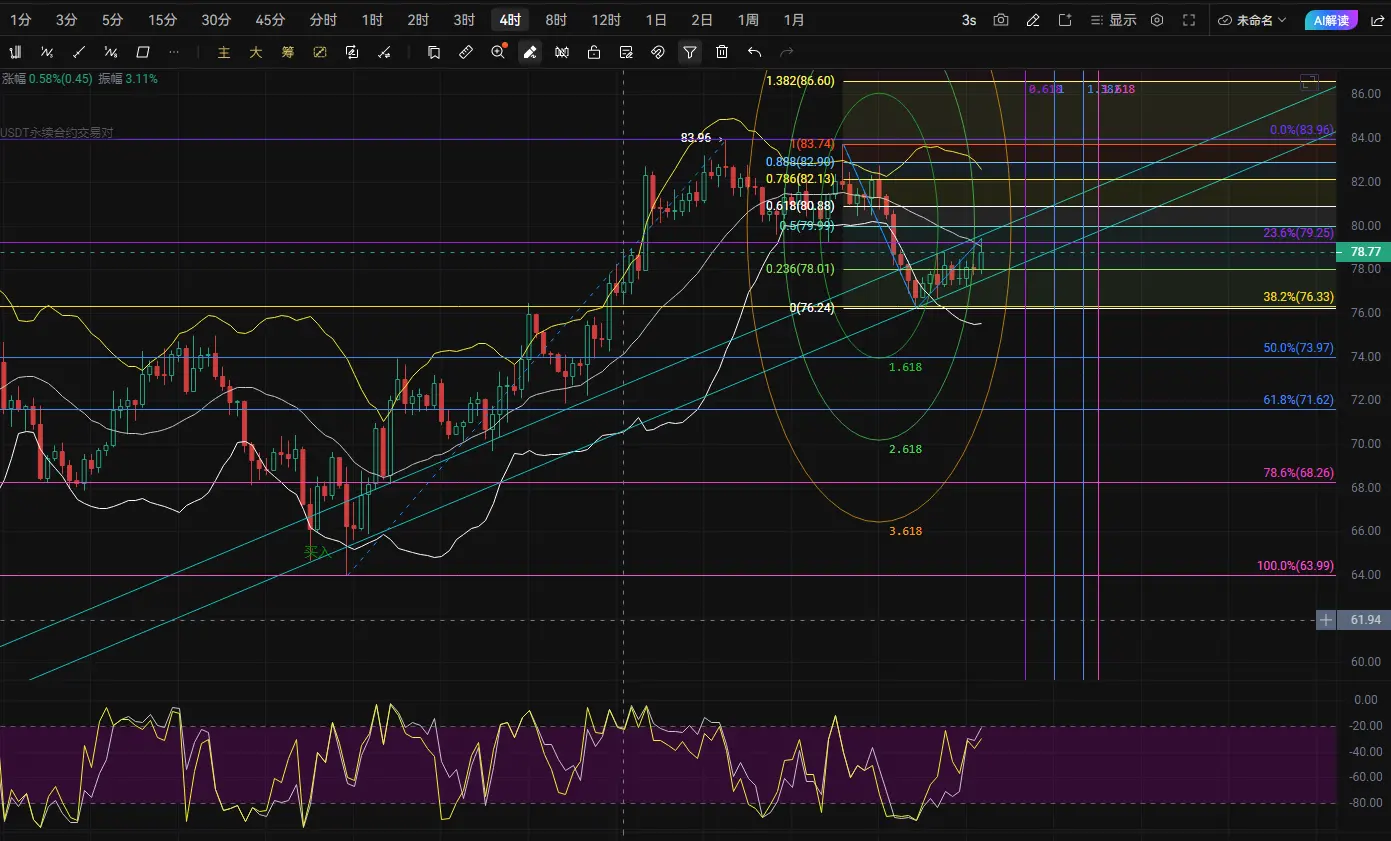The width and height of the screenshot is (1391, 841).
Task: Switch to the 1日 timeframe
Action: [656, 20]
